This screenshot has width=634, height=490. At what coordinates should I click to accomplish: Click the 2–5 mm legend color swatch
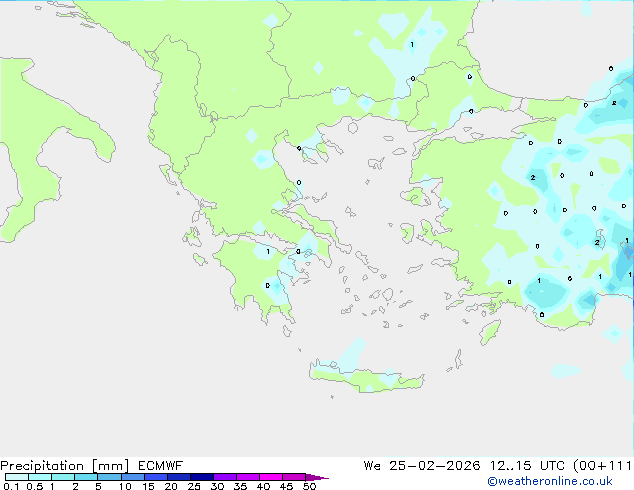coord(86,477)
